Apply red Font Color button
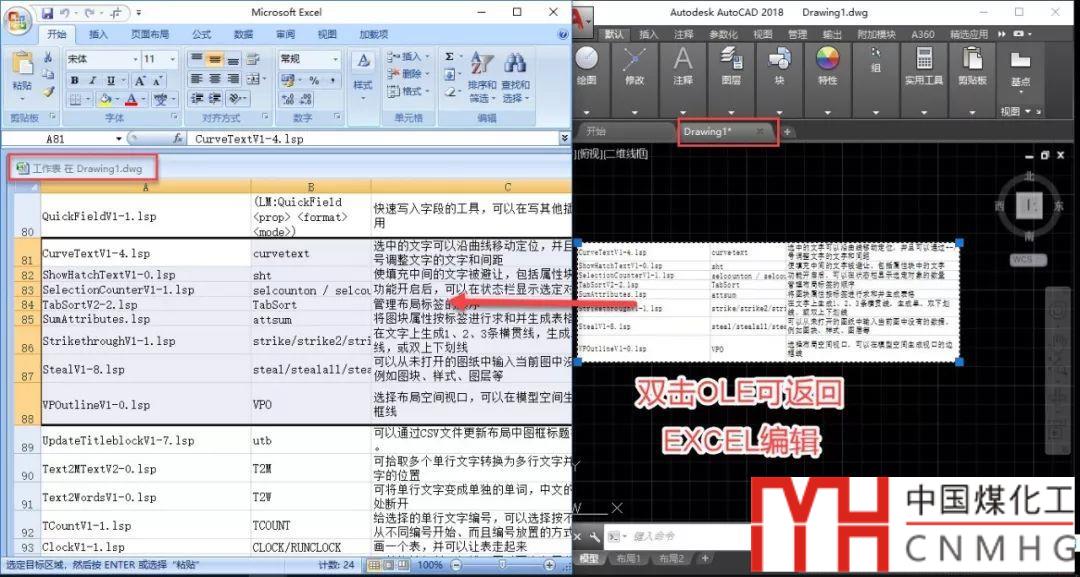This screenshot has width=1080, height=577. coord(132,100)
